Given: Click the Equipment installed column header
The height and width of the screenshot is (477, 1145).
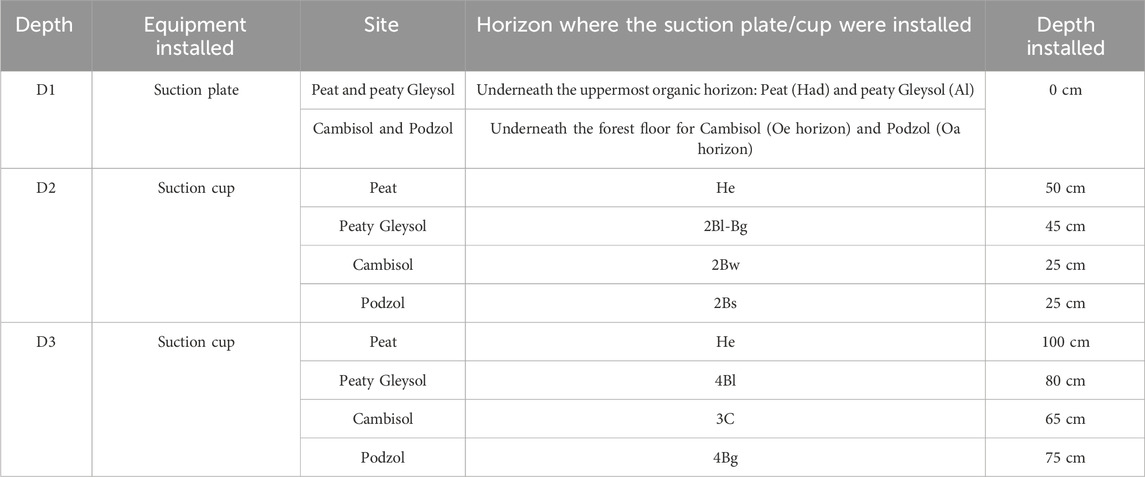Looking at the screenshot, I should (196, 36).
